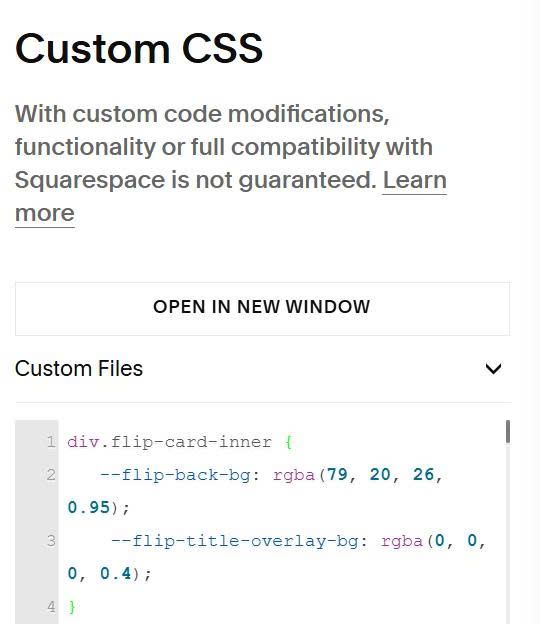This screenshot has width=540, height=624.
Task: Click the code editor vertical scrollbar thumb
Action: (x=507, y=431)
